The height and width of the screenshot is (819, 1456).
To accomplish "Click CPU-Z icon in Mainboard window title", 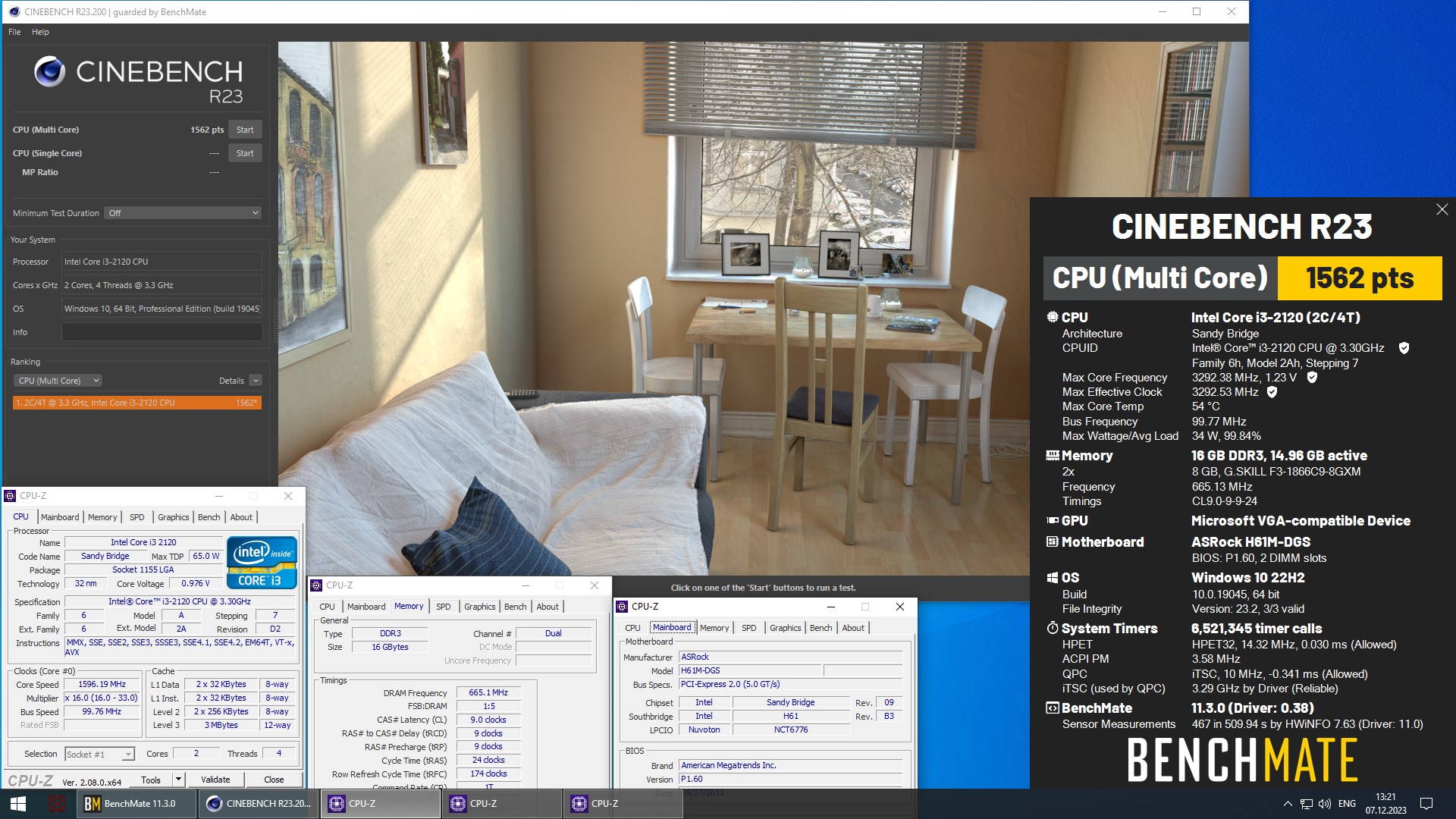I will tap(622, 607).
